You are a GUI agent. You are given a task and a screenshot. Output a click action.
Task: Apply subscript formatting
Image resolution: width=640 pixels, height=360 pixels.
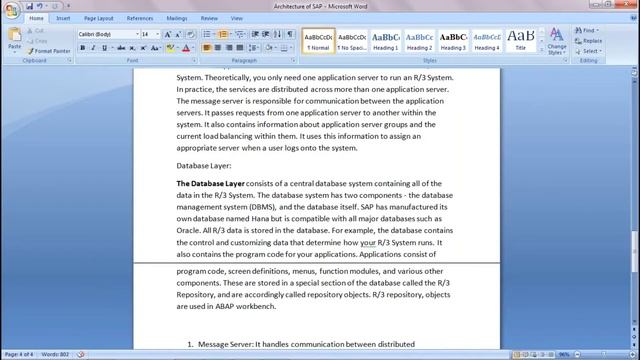coord(132,48)
